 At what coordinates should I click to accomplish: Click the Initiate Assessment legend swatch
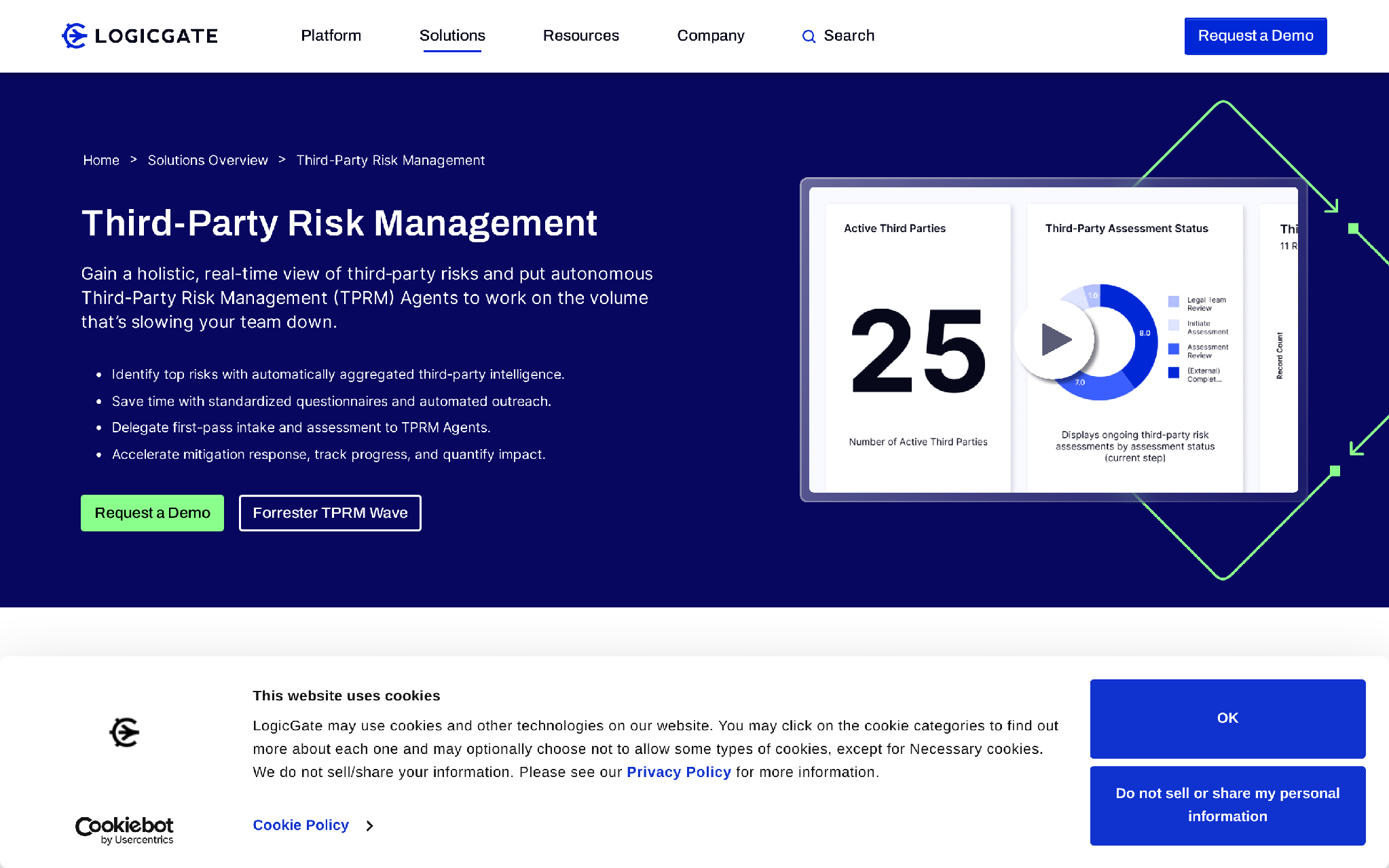pos(1174,325)
